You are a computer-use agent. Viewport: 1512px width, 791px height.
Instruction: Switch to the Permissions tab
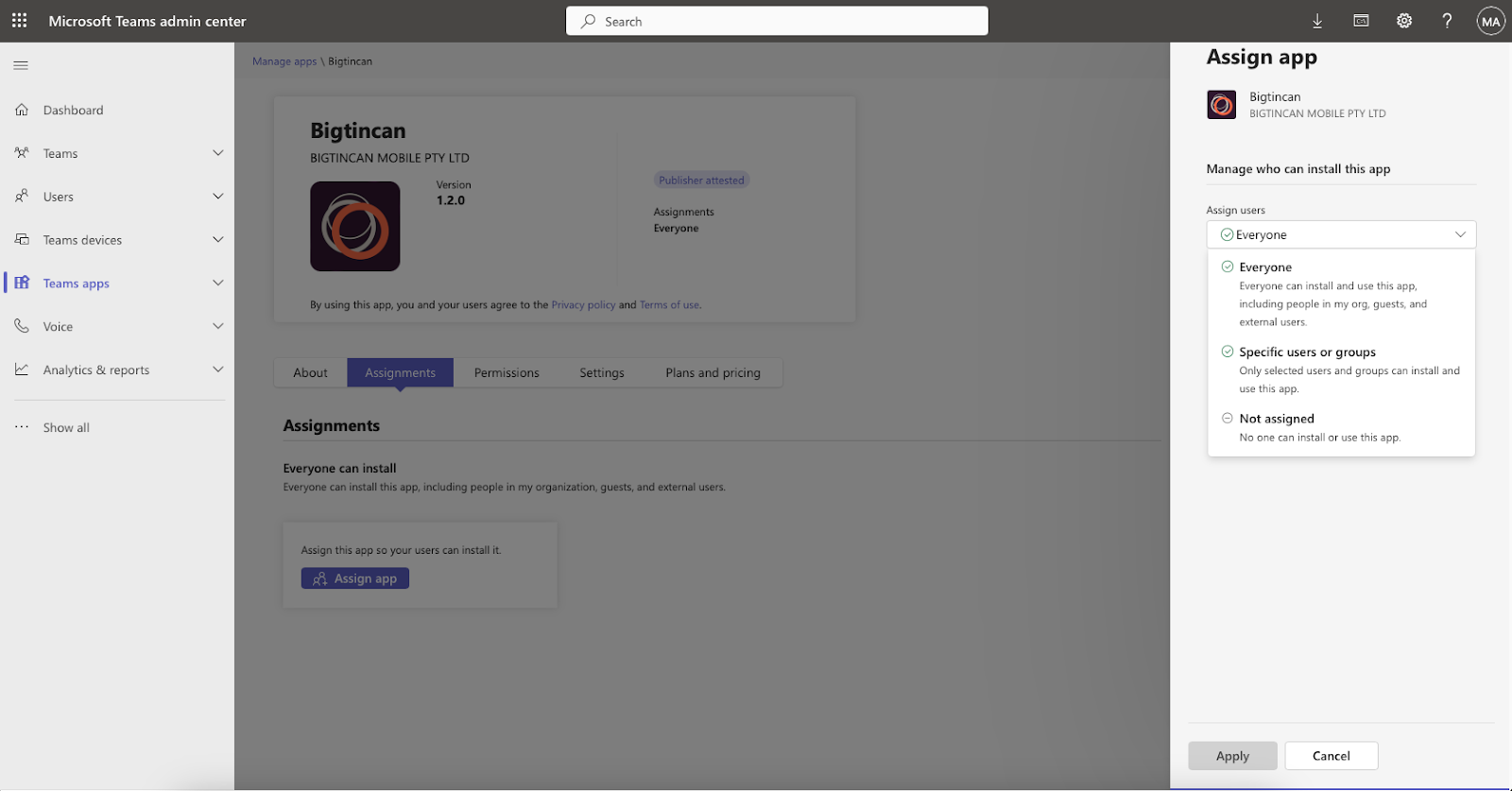point(507,372)
